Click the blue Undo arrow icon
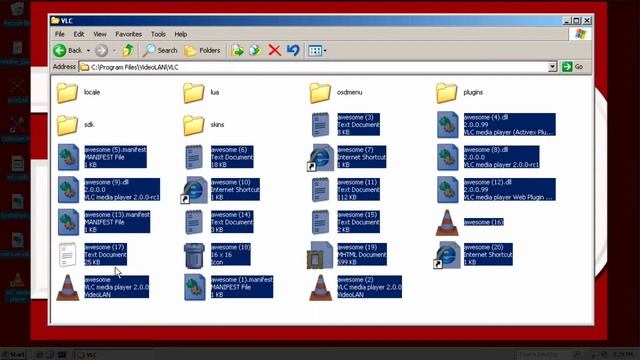640x360 pixels. click(293, 51)
